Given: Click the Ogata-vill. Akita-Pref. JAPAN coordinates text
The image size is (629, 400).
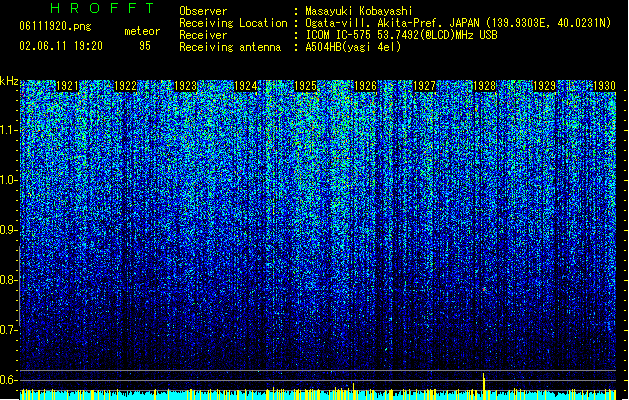Looking at the screenshot, I should [x=458, y=23].
